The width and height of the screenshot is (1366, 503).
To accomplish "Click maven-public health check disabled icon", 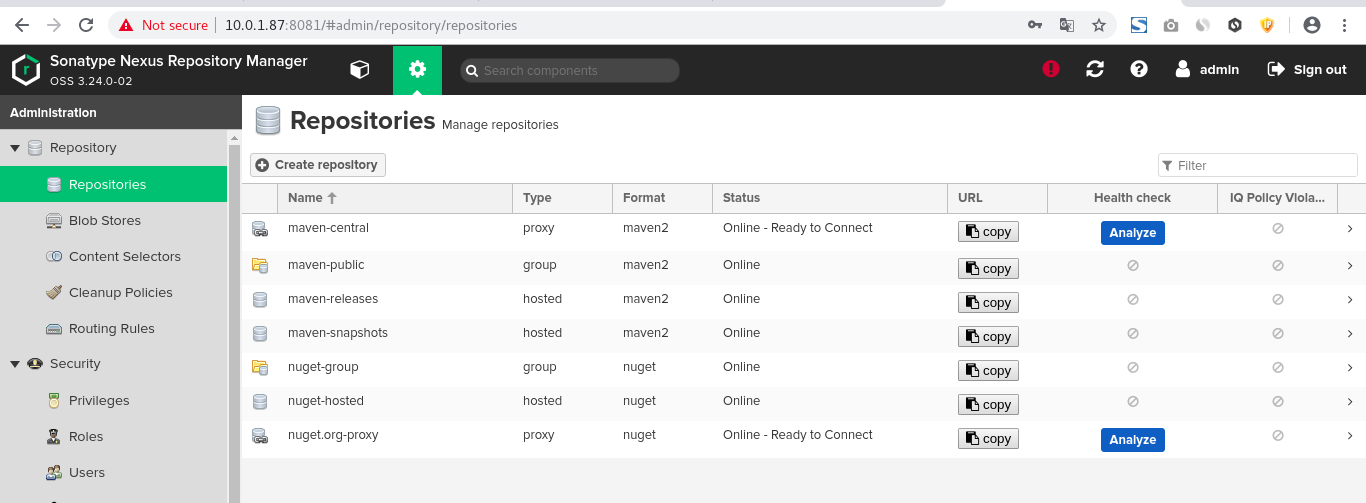I will [1133, 265].
